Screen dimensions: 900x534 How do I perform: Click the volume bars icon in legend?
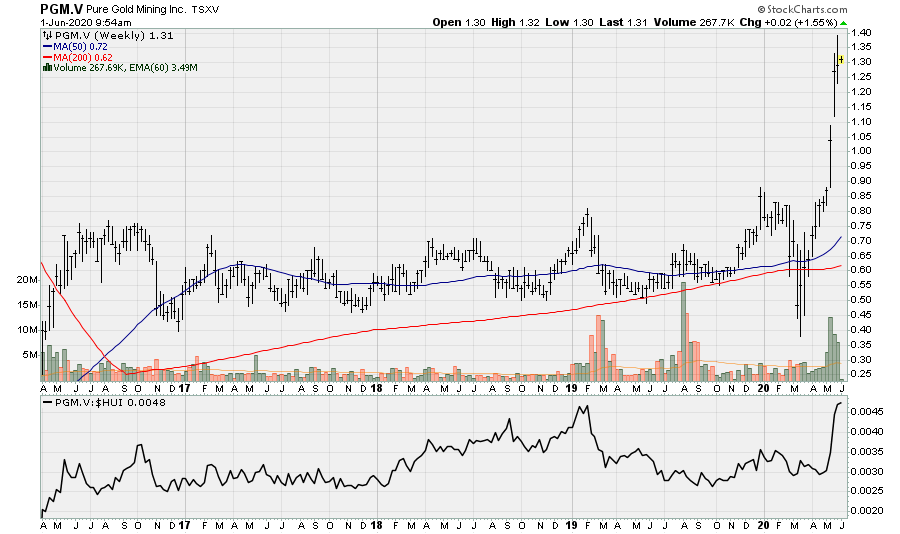[x=48, y=68]
